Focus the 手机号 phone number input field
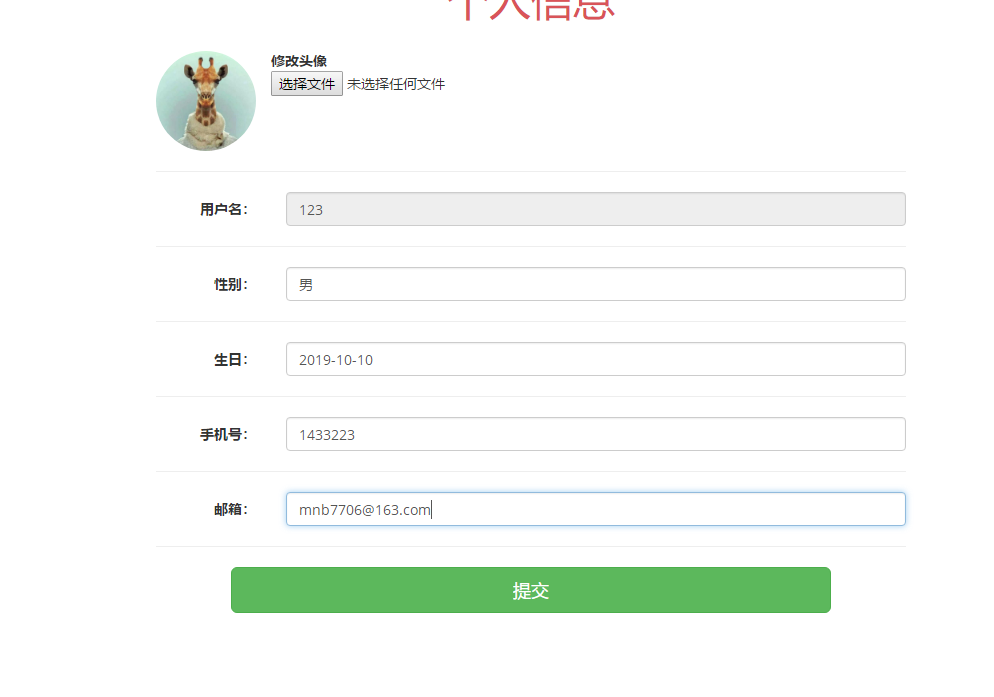This screenshot has width=994, height=697. 596,434
